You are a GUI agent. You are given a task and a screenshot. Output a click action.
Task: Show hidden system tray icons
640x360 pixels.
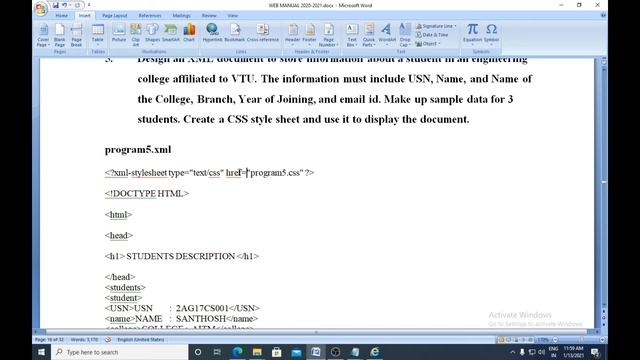513,352
